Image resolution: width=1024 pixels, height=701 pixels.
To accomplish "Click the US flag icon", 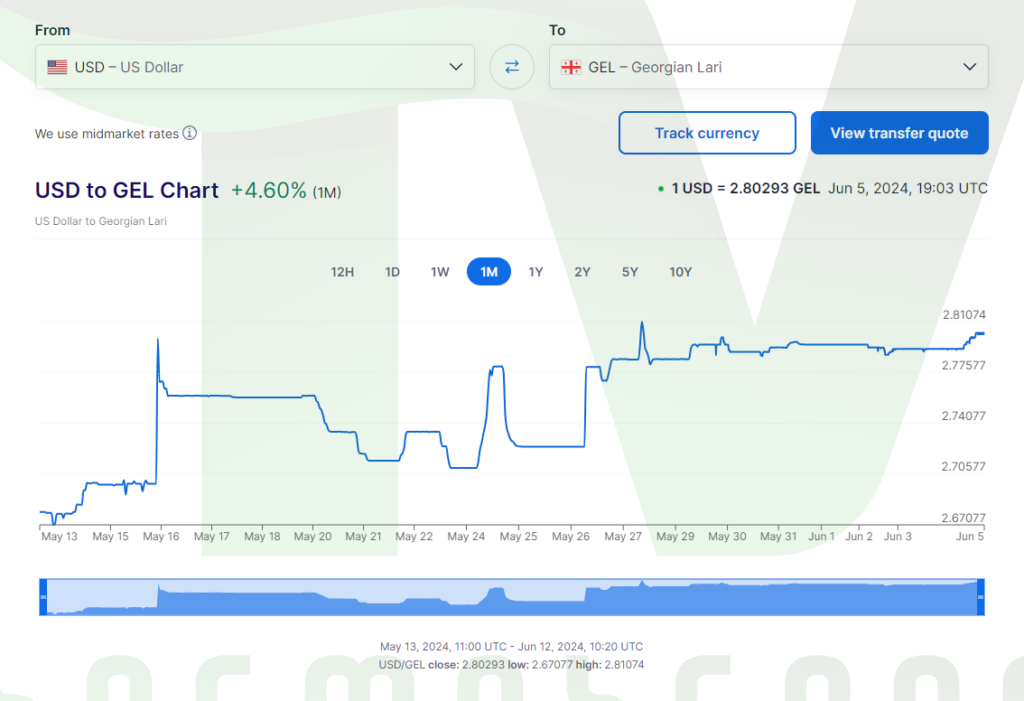I will pyautogui.click(x=57, y=67).
